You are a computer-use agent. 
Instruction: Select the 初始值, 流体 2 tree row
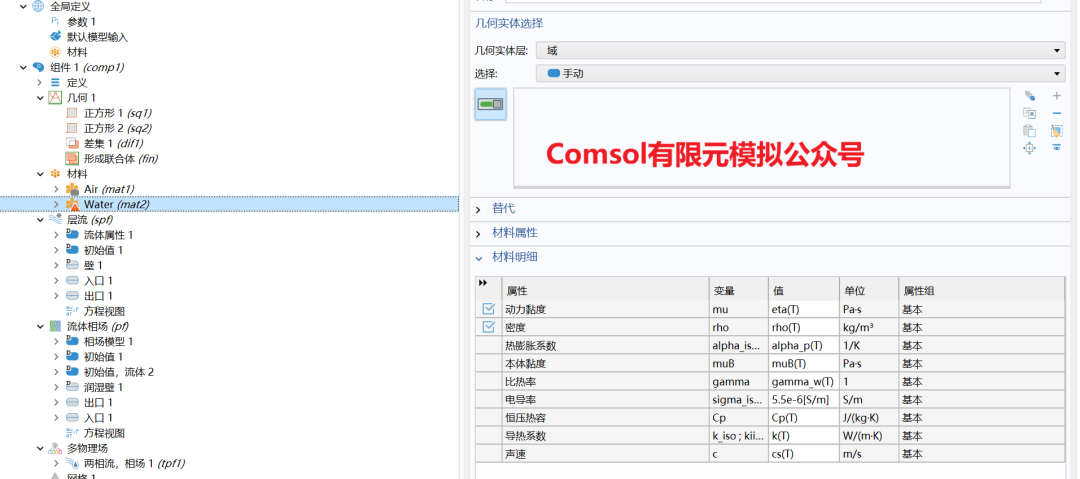[x=118, y=372]
